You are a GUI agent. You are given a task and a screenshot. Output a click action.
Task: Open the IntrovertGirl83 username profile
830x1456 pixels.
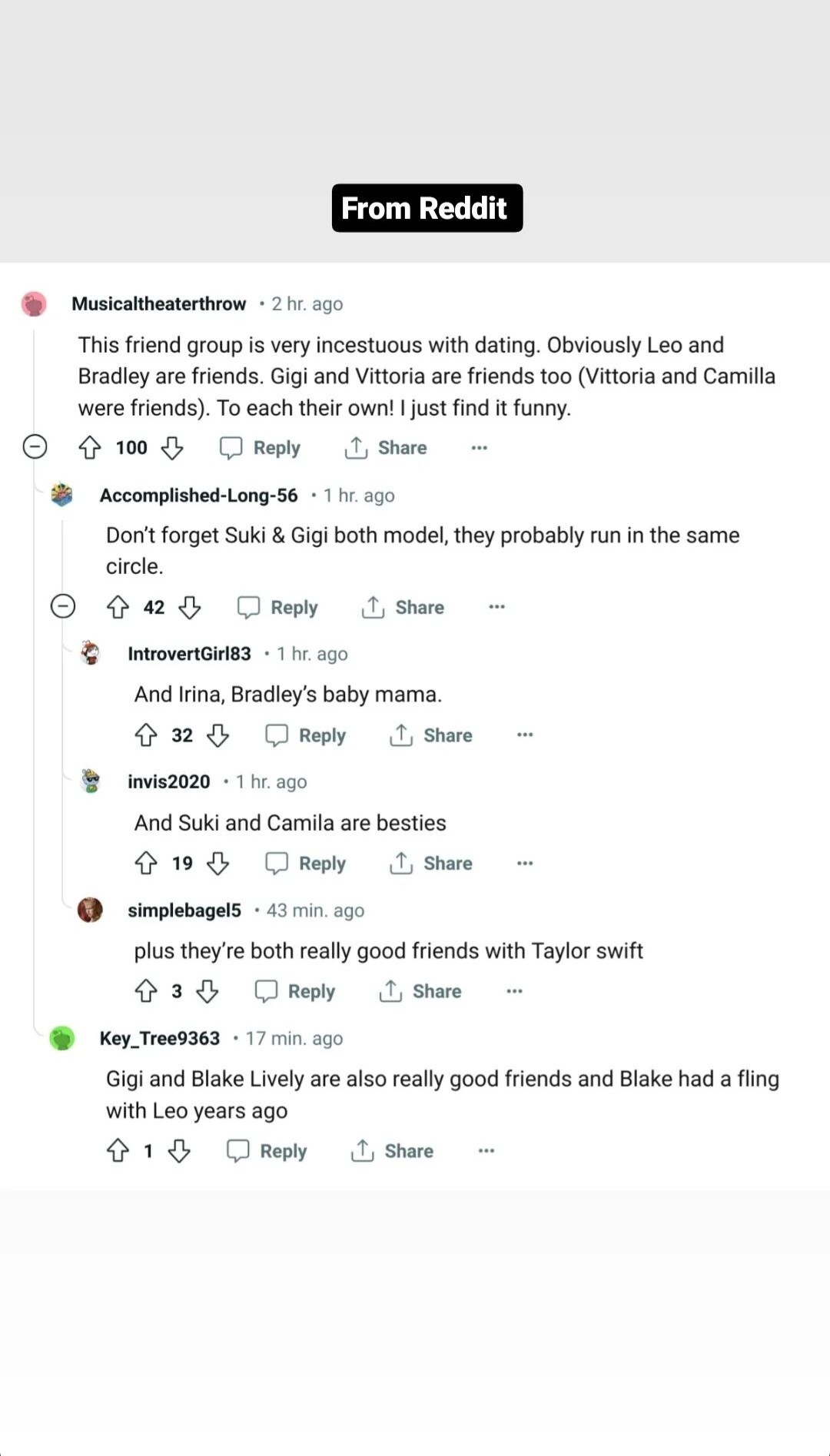(x=189, y=654)
